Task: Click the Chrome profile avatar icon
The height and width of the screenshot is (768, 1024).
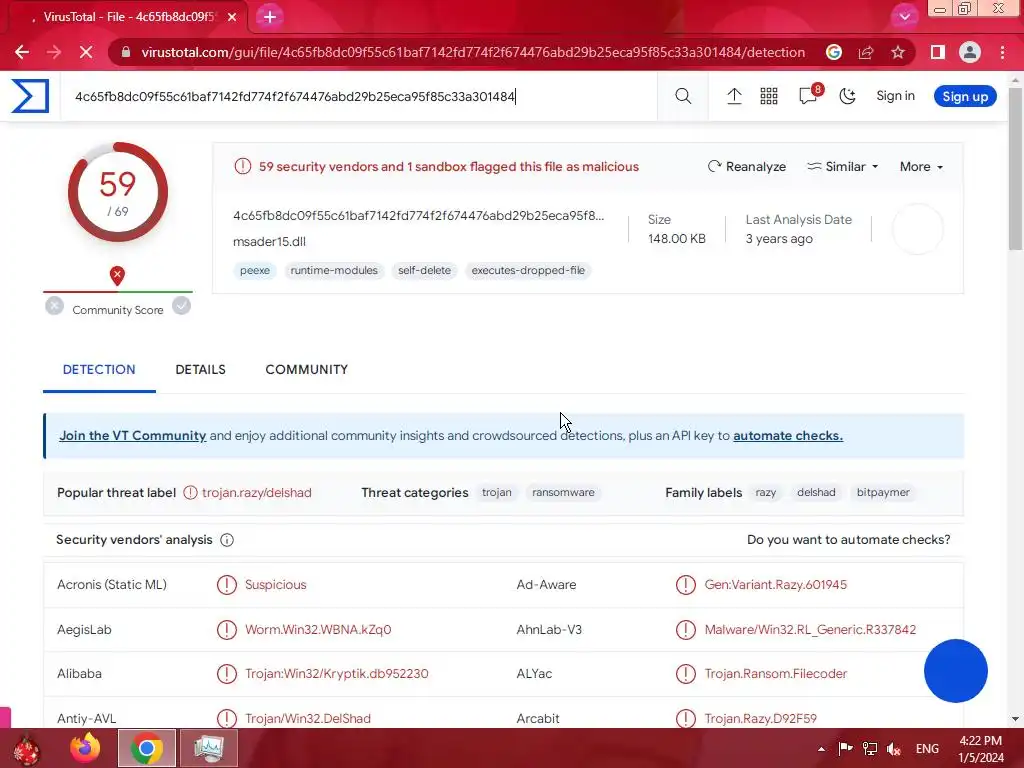Action: click(x=970, y=52)
